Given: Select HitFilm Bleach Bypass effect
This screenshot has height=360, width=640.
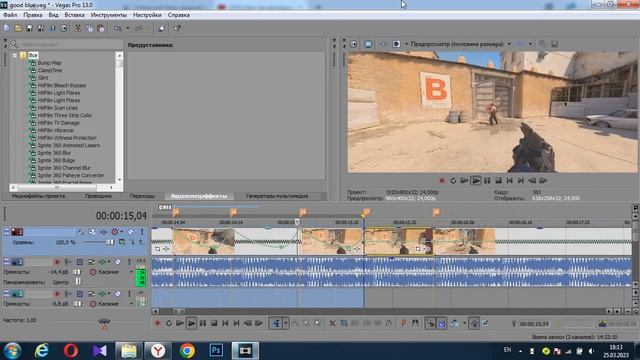Looking at the screenshot, I should coord(62,85).
